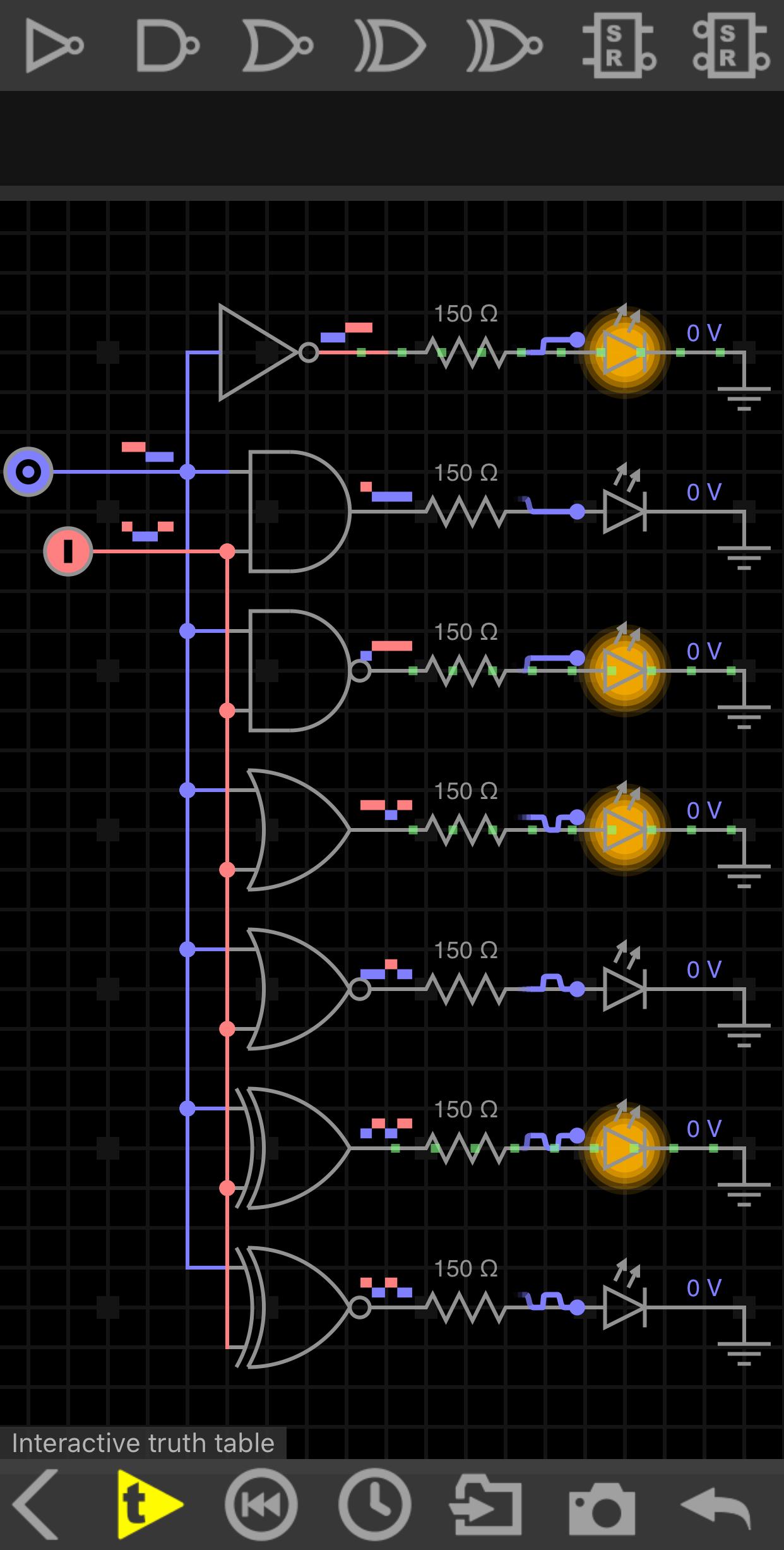Select the 150 Ω resistor after the AND gate
Viewport: 784px width, 1550px height.
tap(466, 512)
